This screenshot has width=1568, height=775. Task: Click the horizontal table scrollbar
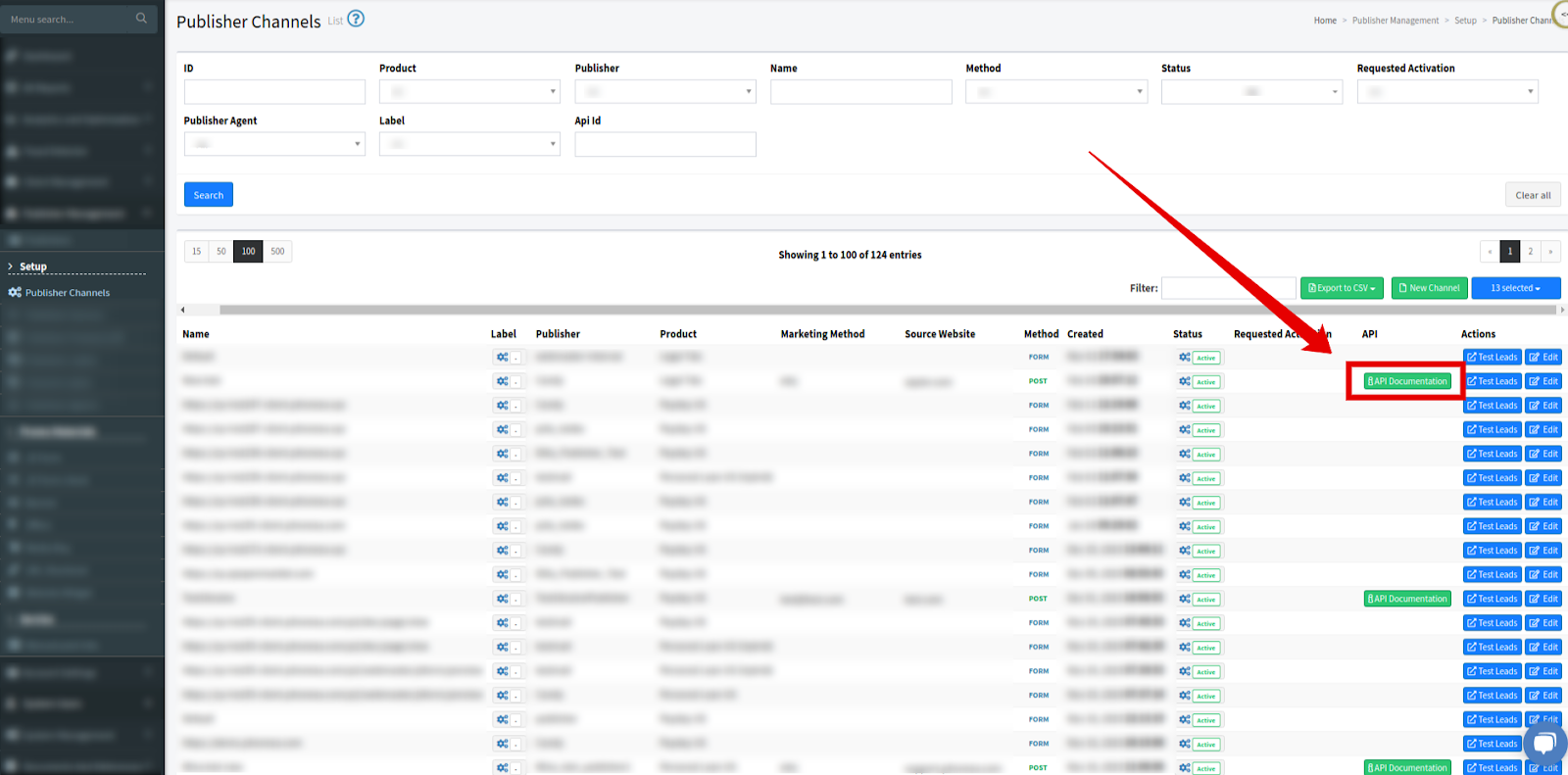pos(882,310)
